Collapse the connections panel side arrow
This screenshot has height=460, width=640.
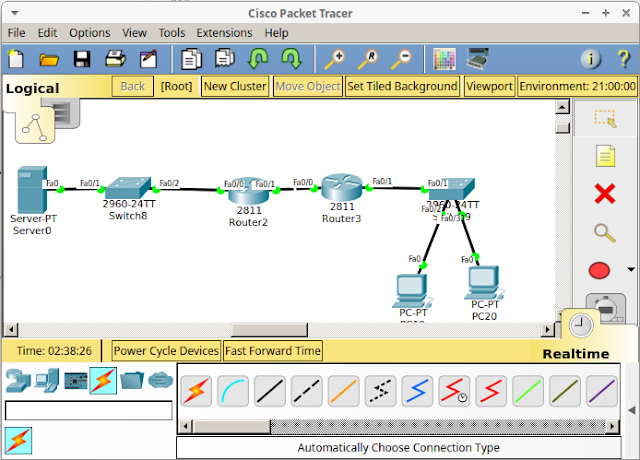pos(631,410)
